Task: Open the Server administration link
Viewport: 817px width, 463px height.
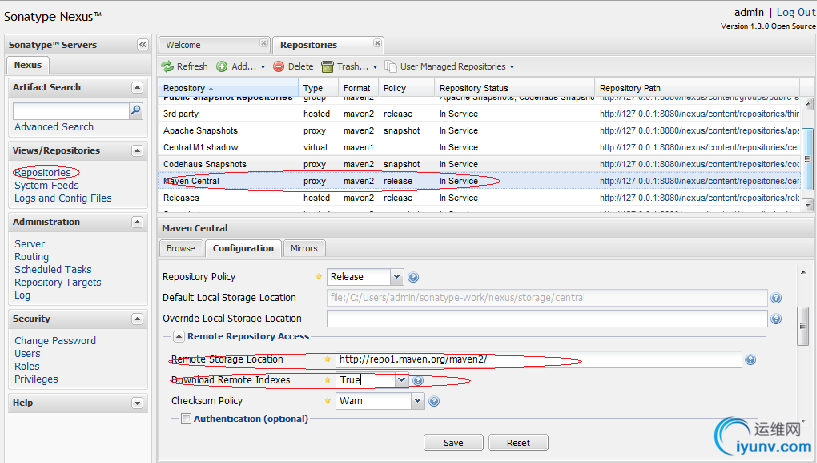Action: point(30,244)
